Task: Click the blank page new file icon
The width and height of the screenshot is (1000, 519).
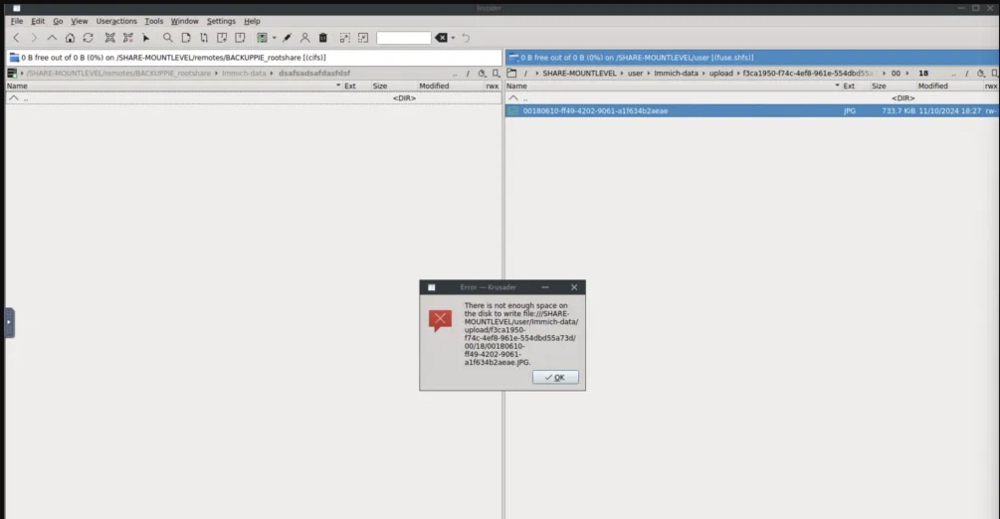Action: [x=186, y=38]
